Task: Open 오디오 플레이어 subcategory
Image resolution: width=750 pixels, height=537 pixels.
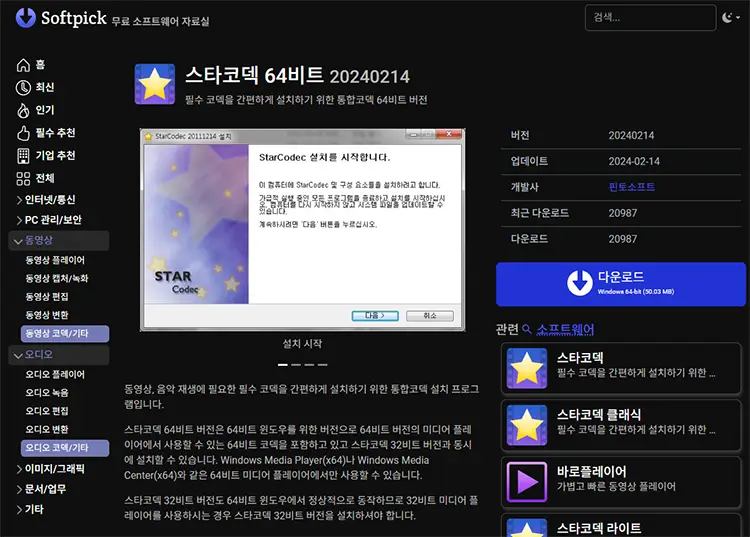Action: 55,374
